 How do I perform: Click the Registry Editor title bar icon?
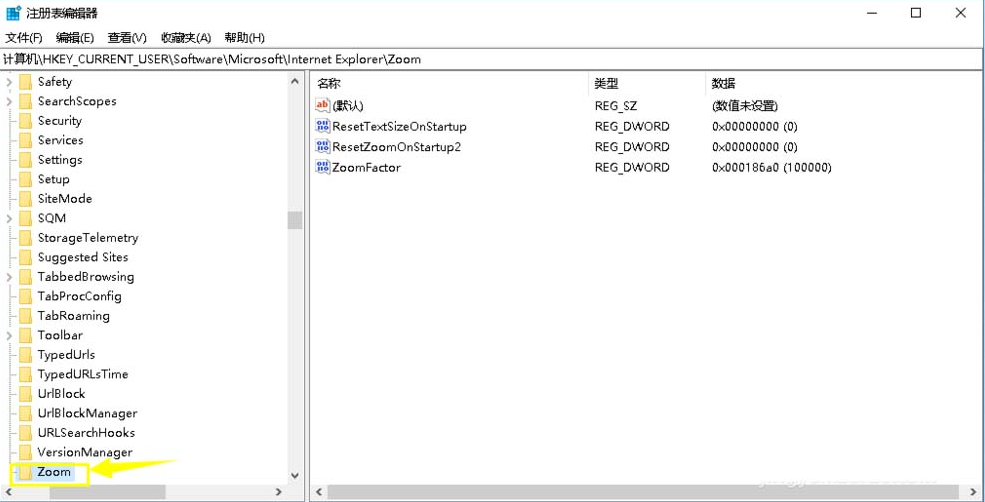pos(13,13)
